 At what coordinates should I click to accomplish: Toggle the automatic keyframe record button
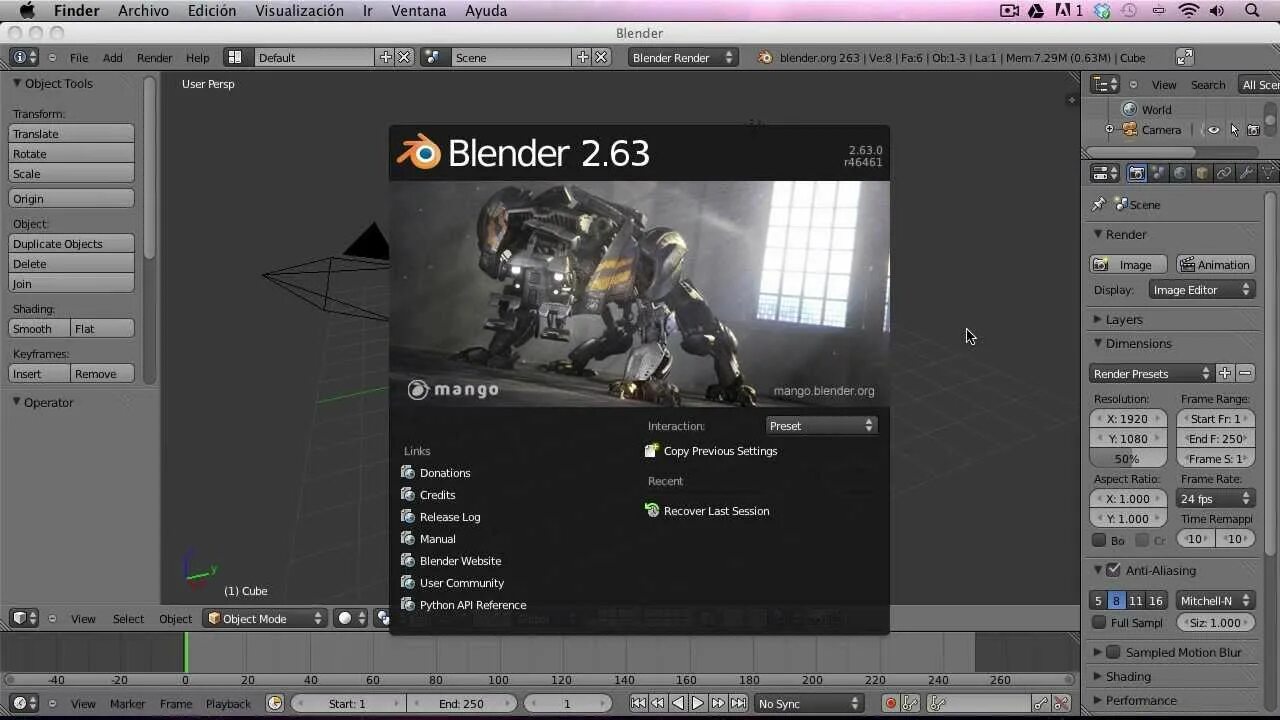pos(890,704)
